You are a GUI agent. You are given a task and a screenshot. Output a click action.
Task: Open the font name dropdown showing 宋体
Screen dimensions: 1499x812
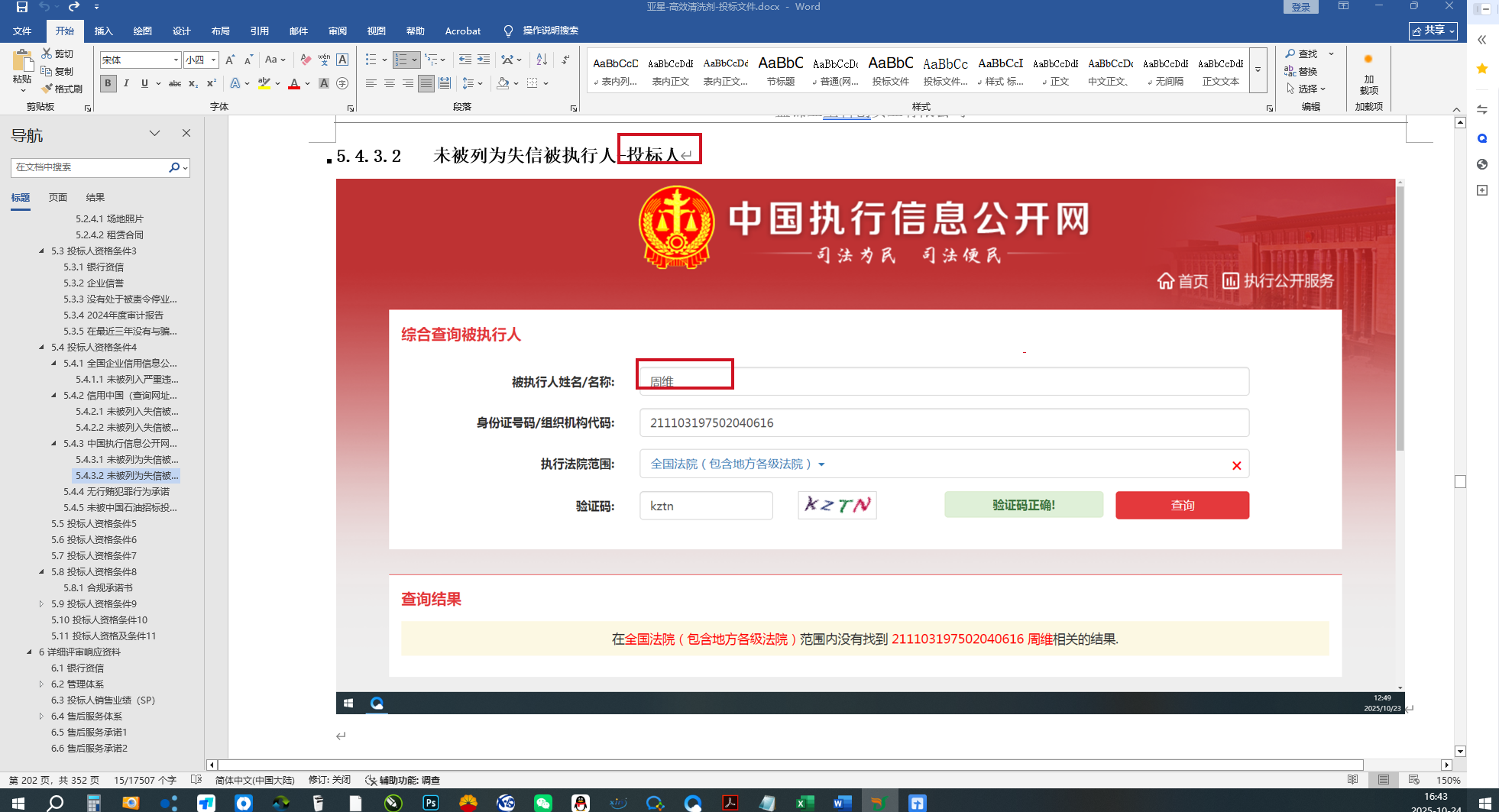tap(176, 60)
